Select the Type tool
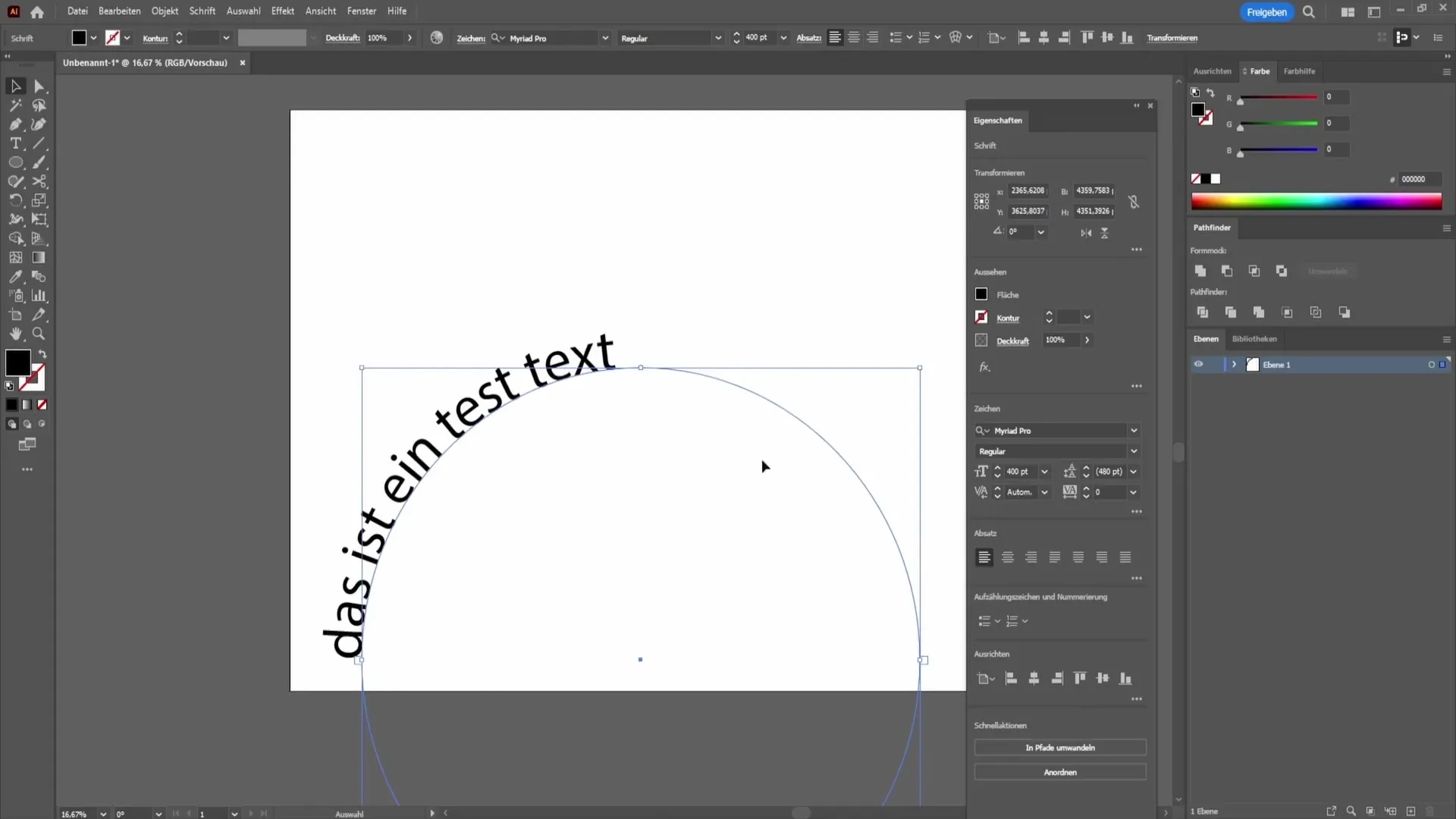 point(15,143)
